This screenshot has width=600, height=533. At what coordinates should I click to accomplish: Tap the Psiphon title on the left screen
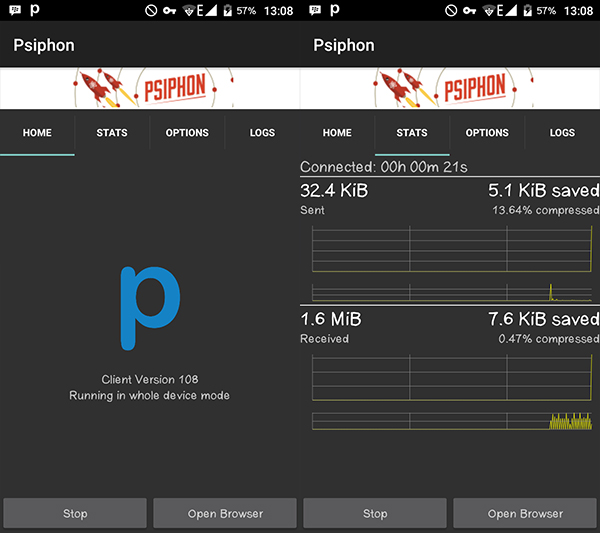(x=44, y=46)
